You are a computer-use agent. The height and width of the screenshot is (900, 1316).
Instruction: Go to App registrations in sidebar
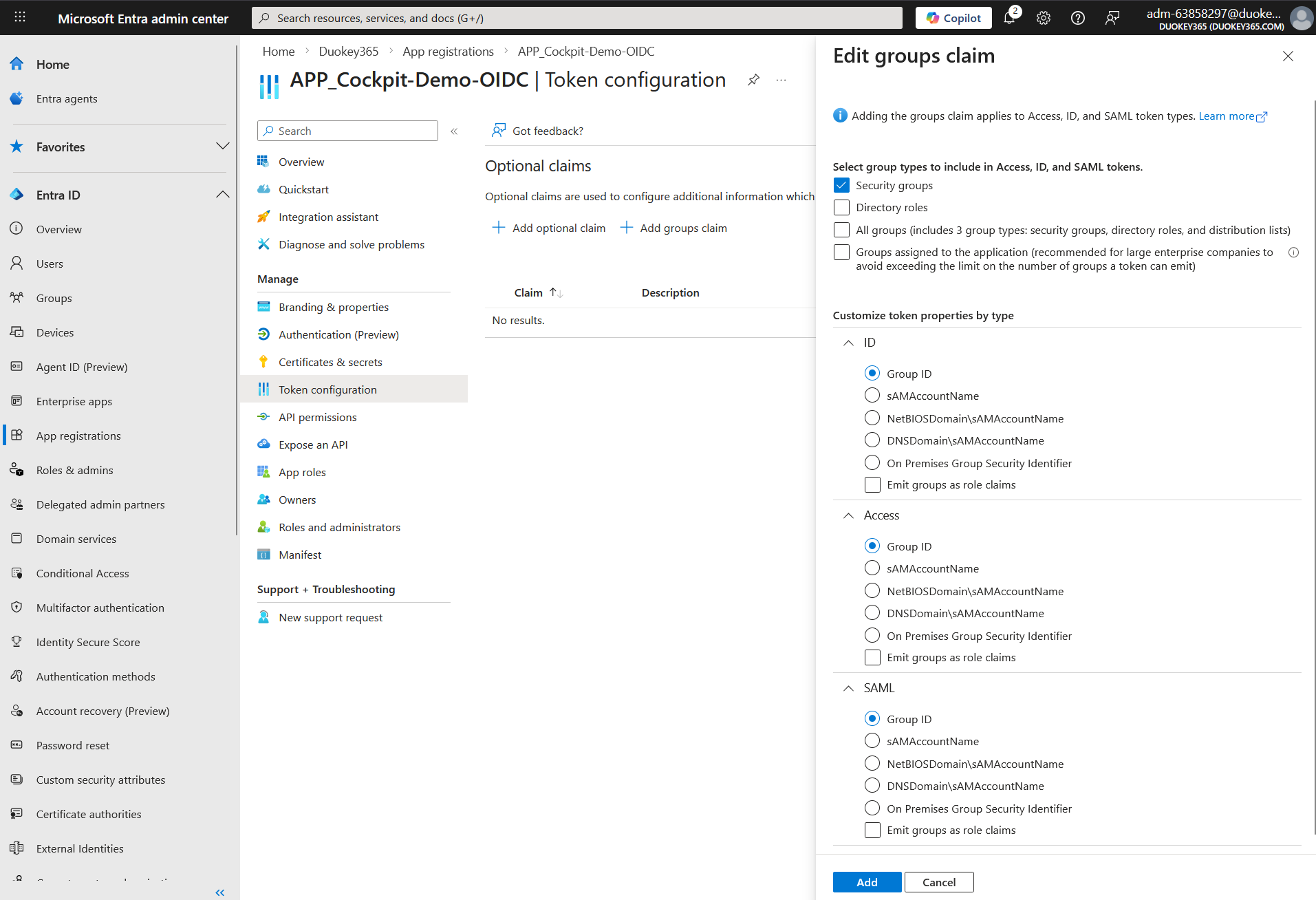[x=78, y=436]
